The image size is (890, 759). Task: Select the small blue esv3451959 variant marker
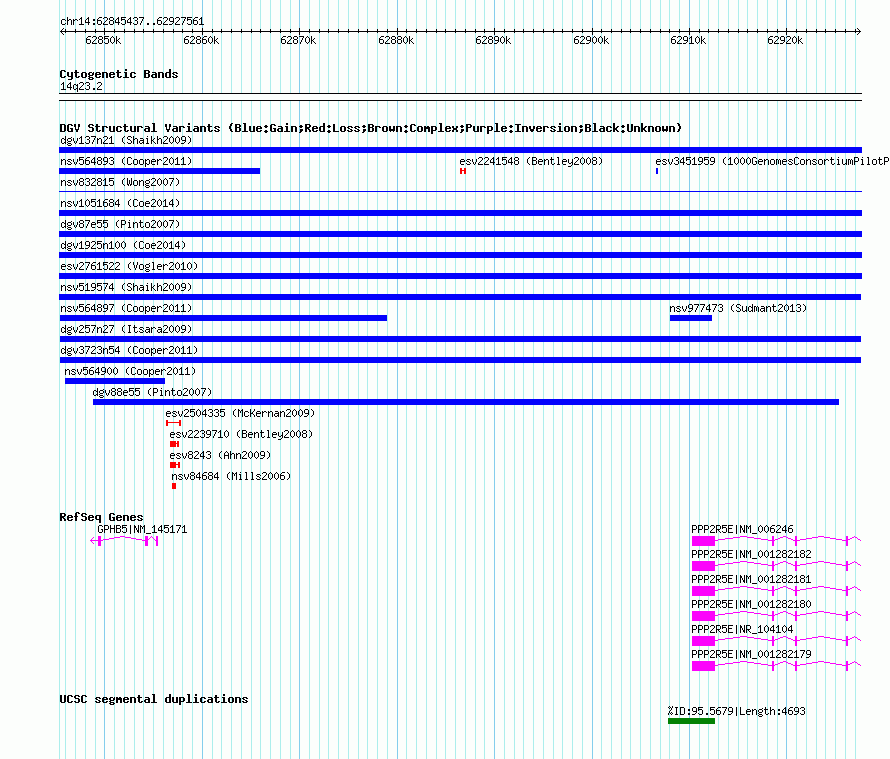coord(657,171)
